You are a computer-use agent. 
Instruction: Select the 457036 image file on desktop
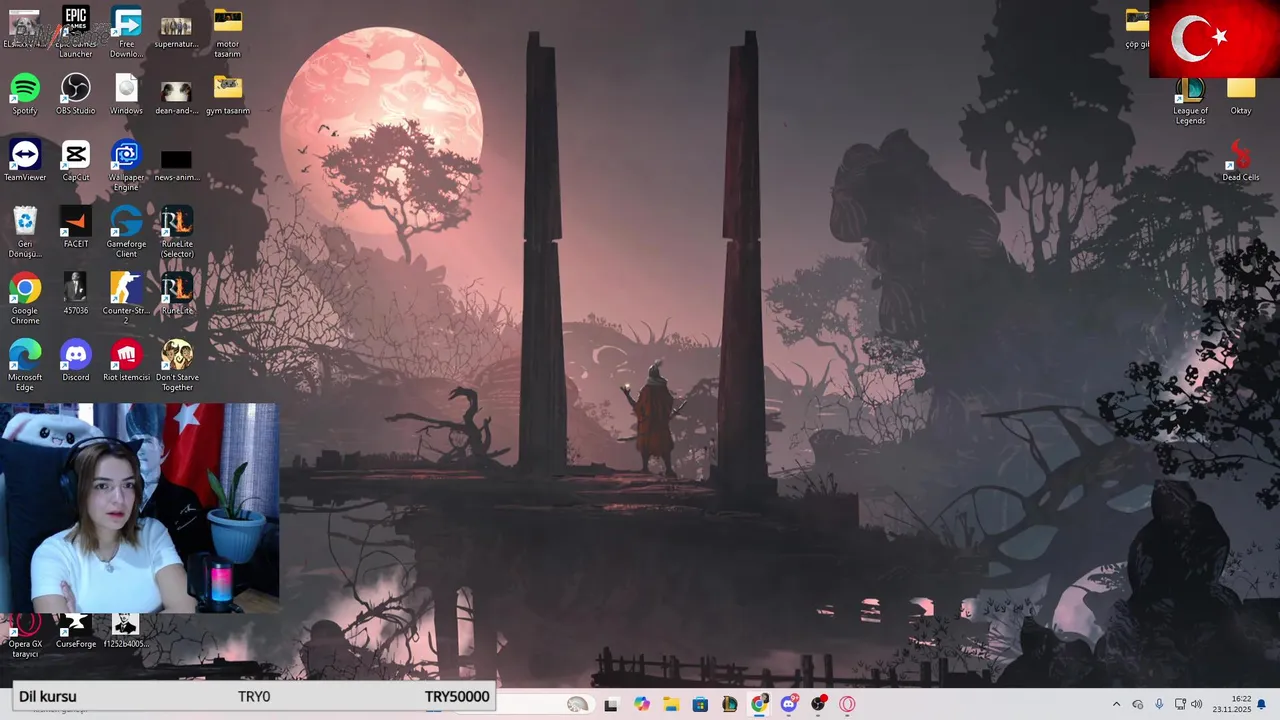pos(75,294)
